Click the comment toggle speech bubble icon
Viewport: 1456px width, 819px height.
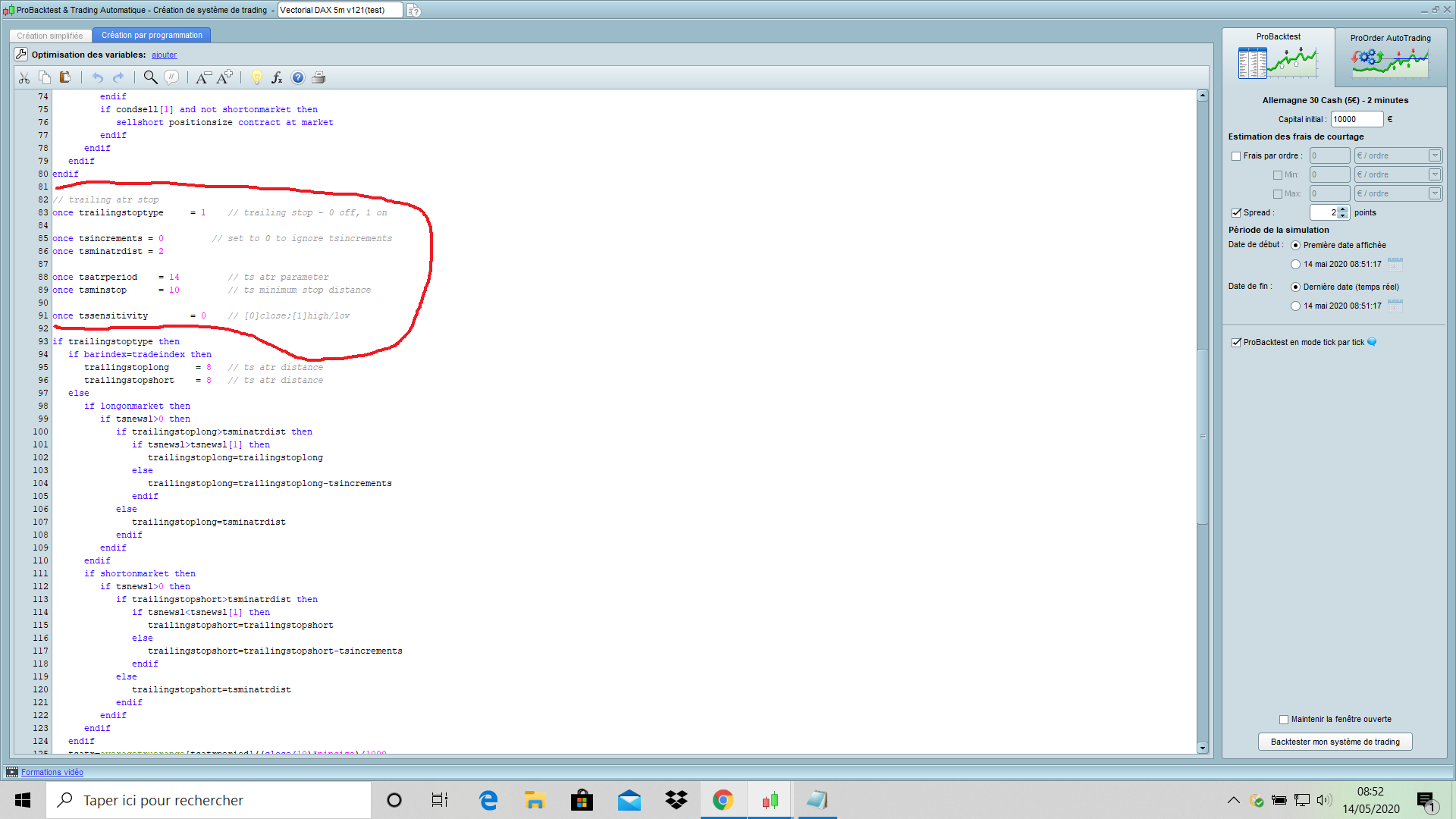172,77
